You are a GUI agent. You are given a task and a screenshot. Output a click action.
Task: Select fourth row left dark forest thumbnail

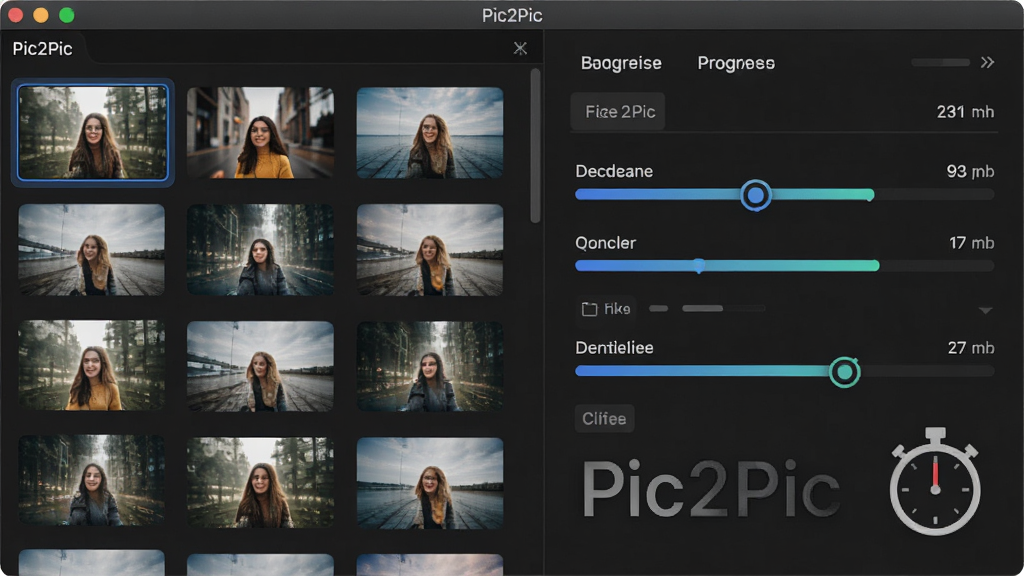click(91, 482)
